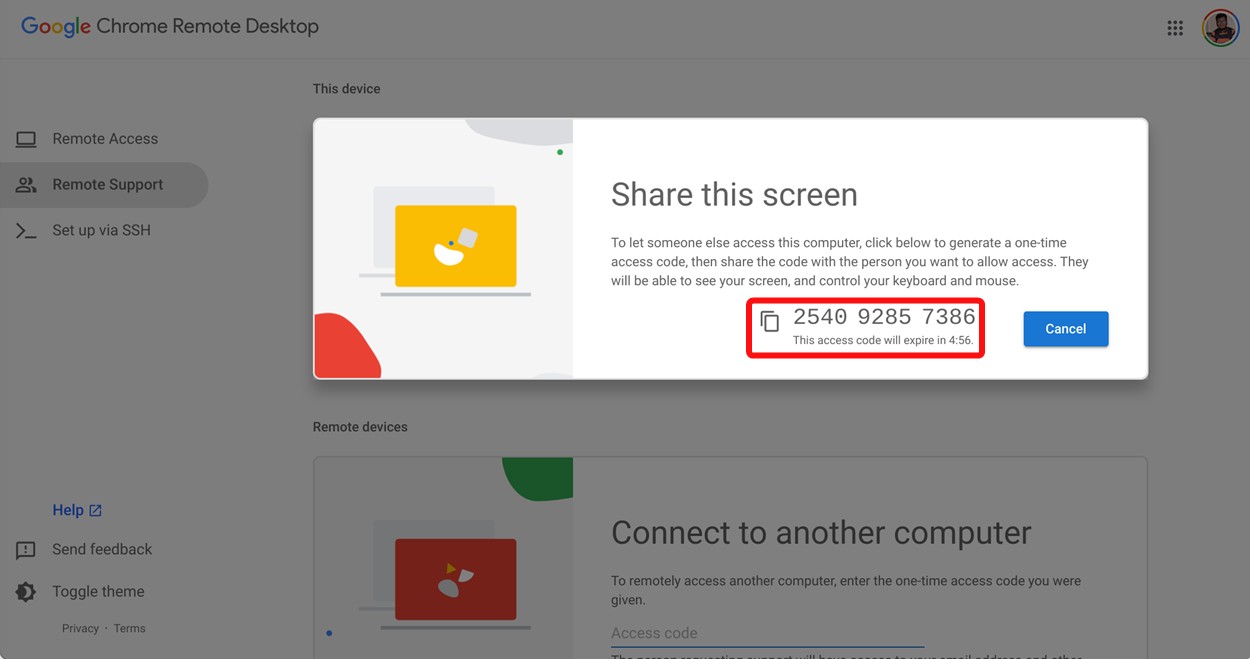Image resolution: width=1250 pixels, height=659 pixels.
Task: Switch to Remote Support section
Action: click(108, 184)
